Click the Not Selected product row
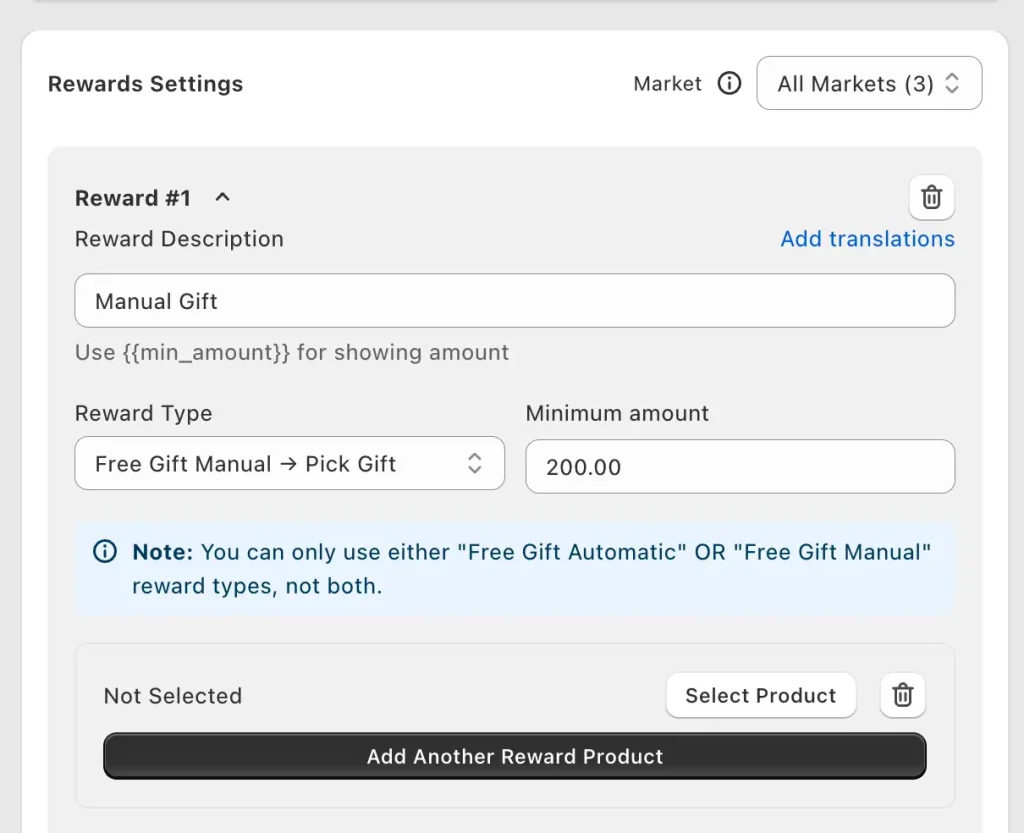1024x833 pixels. (x=172, y=695)
